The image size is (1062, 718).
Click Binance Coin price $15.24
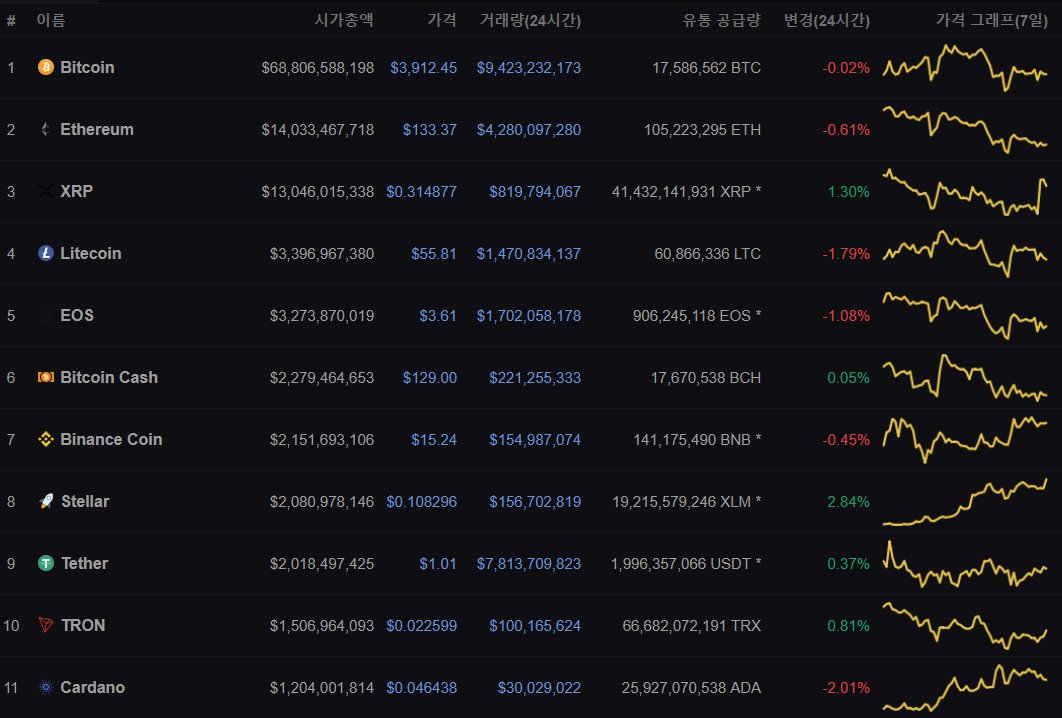click(433, 440)
